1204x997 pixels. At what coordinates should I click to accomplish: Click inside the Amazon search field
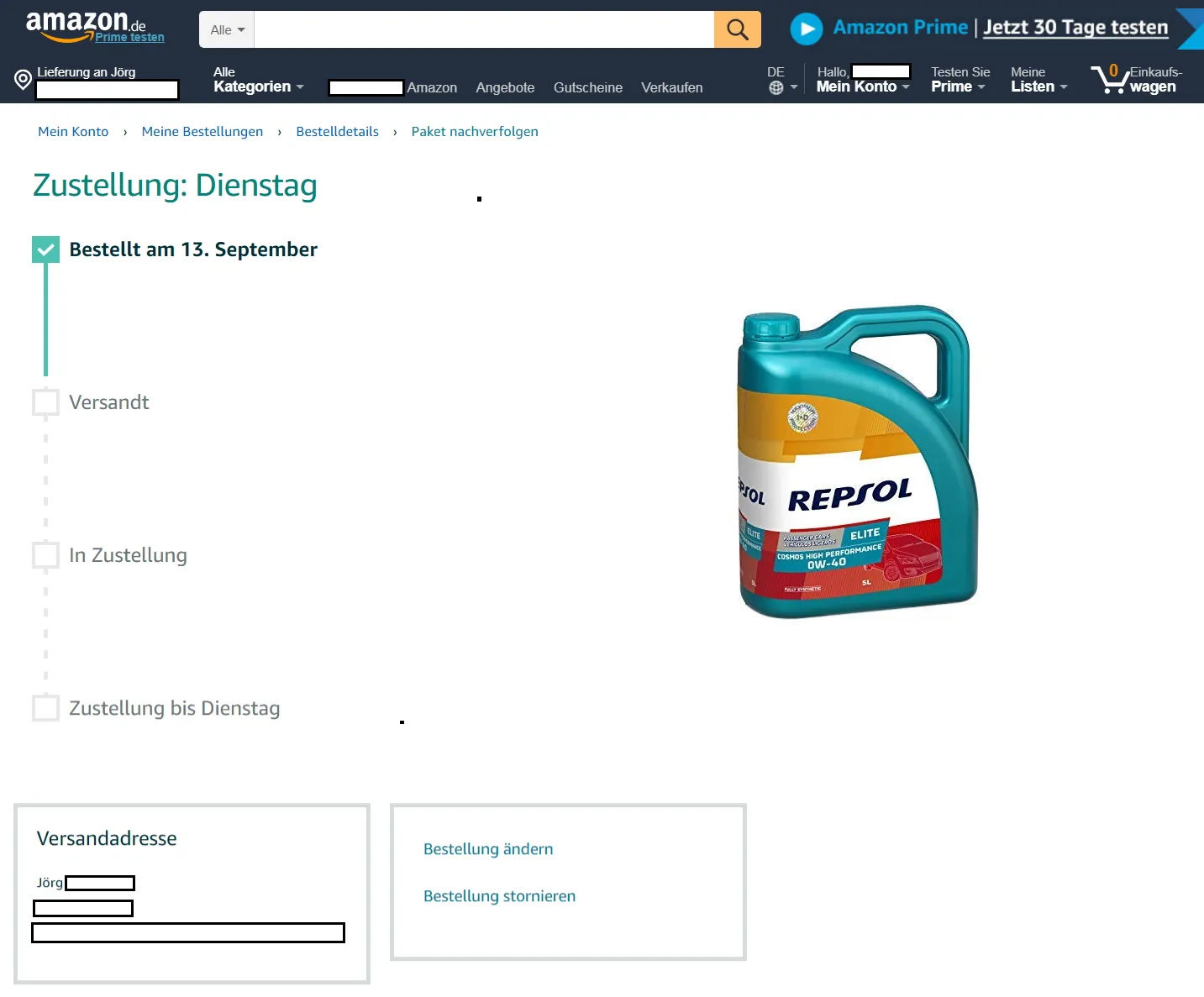[484, 29]
